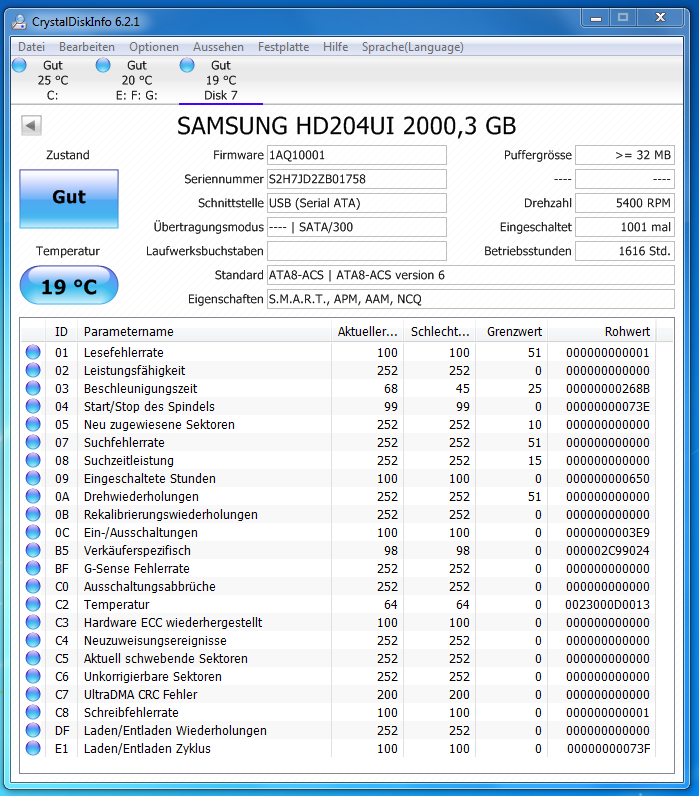
Task: Click the Grenzwert column header
Action: tap(512, 331)
